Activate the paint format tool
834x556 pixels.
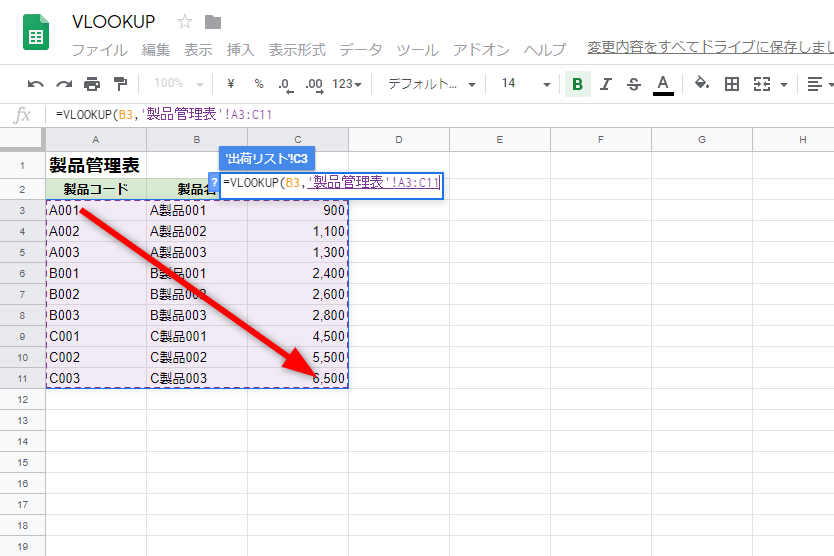(120, 84)
